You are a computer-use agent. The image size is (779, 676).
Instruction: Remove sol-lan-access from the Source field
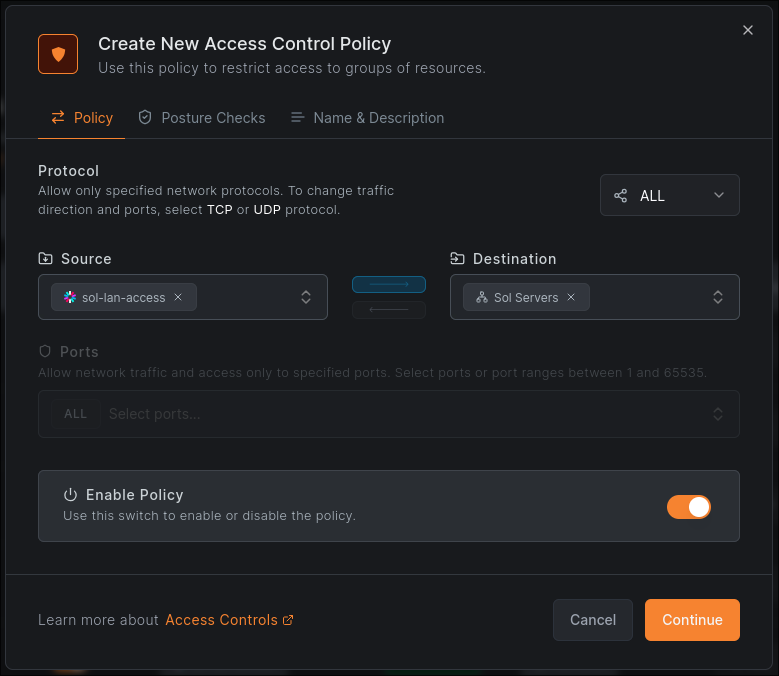(178, 297)
